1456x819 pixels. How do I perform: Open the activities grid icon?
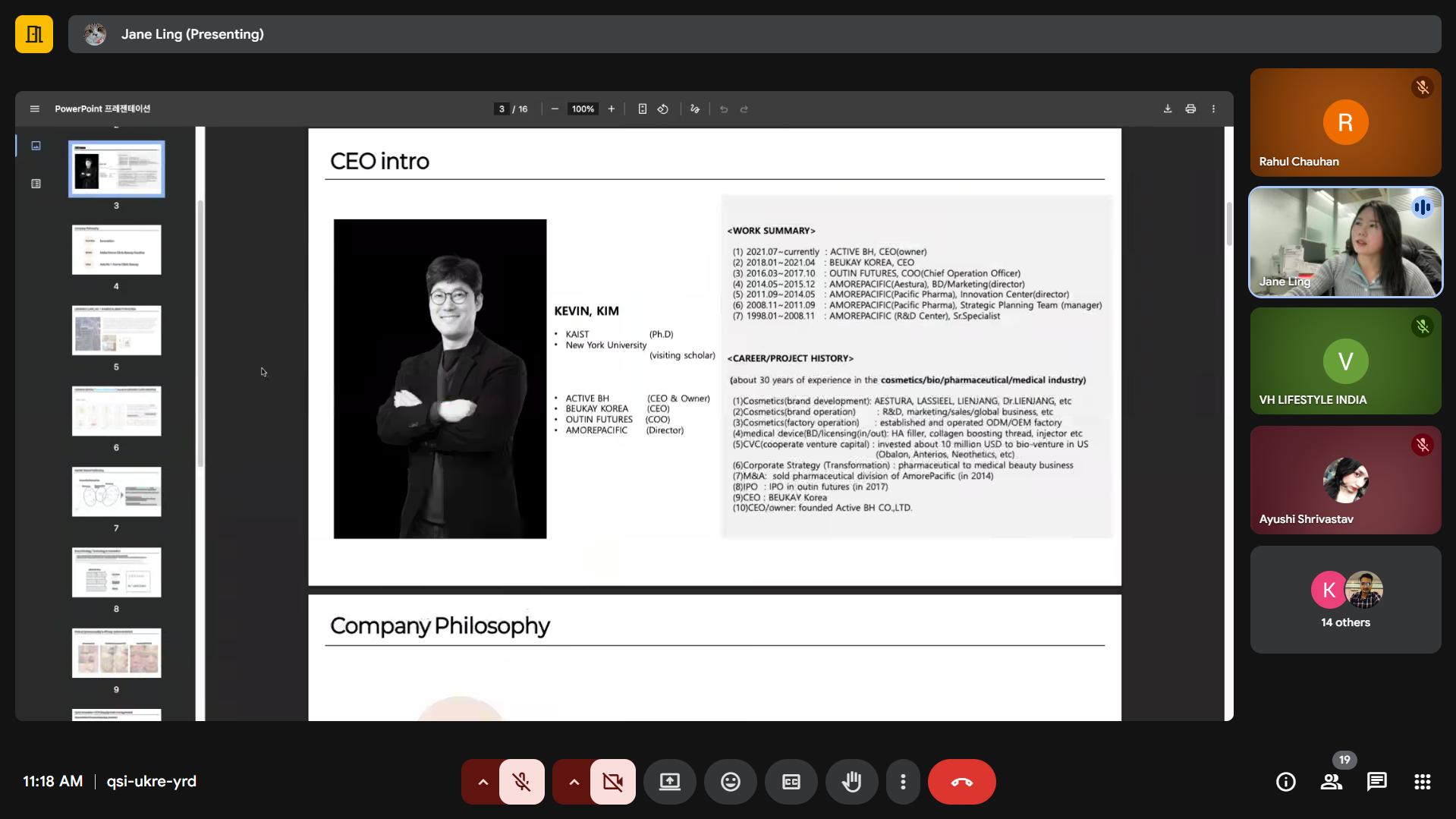pyautogui.click(x=1422, y=782)
